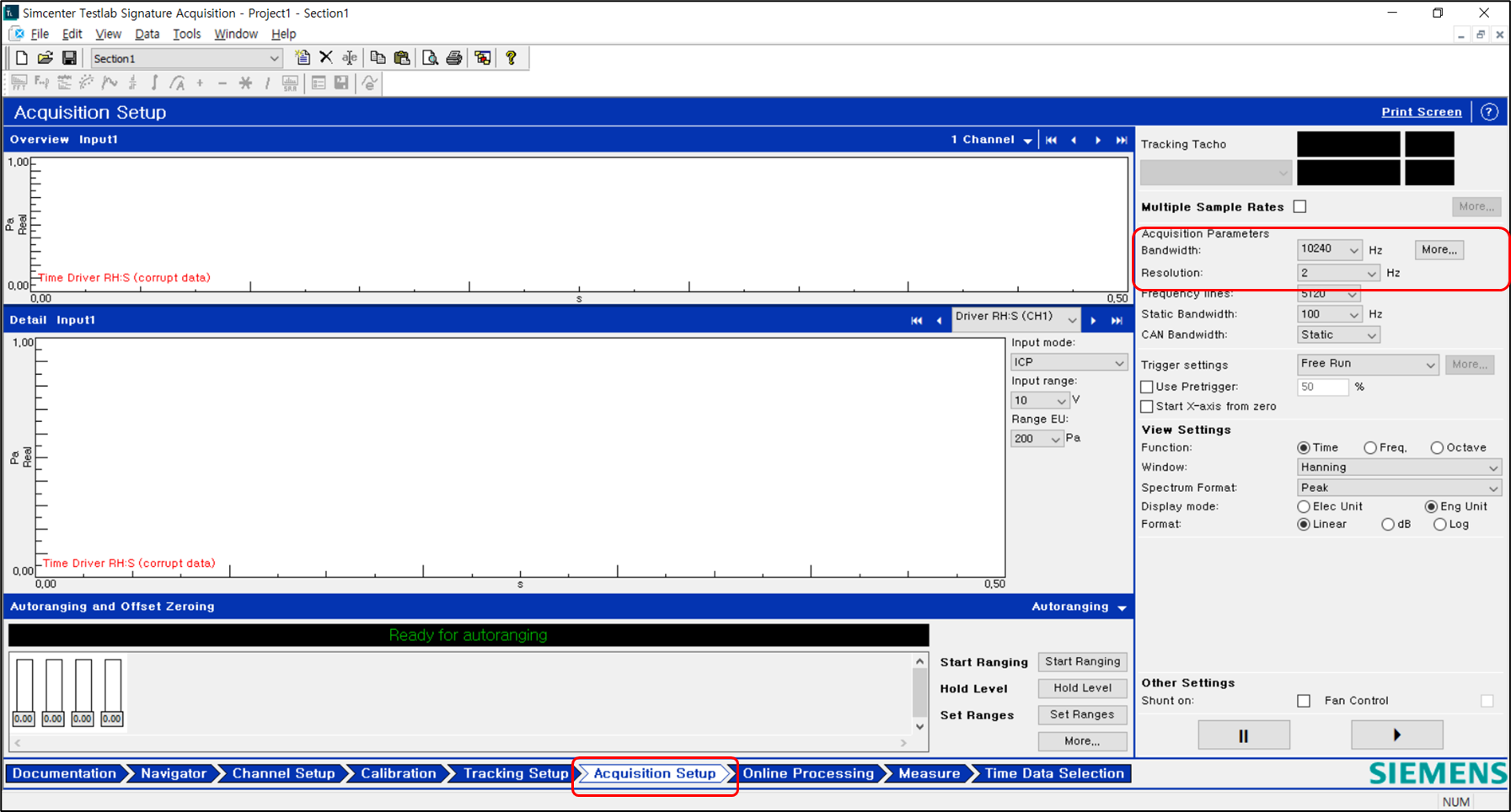Save the project using the floppy icon
This screenshot has height=812, width=1511.
69,58
